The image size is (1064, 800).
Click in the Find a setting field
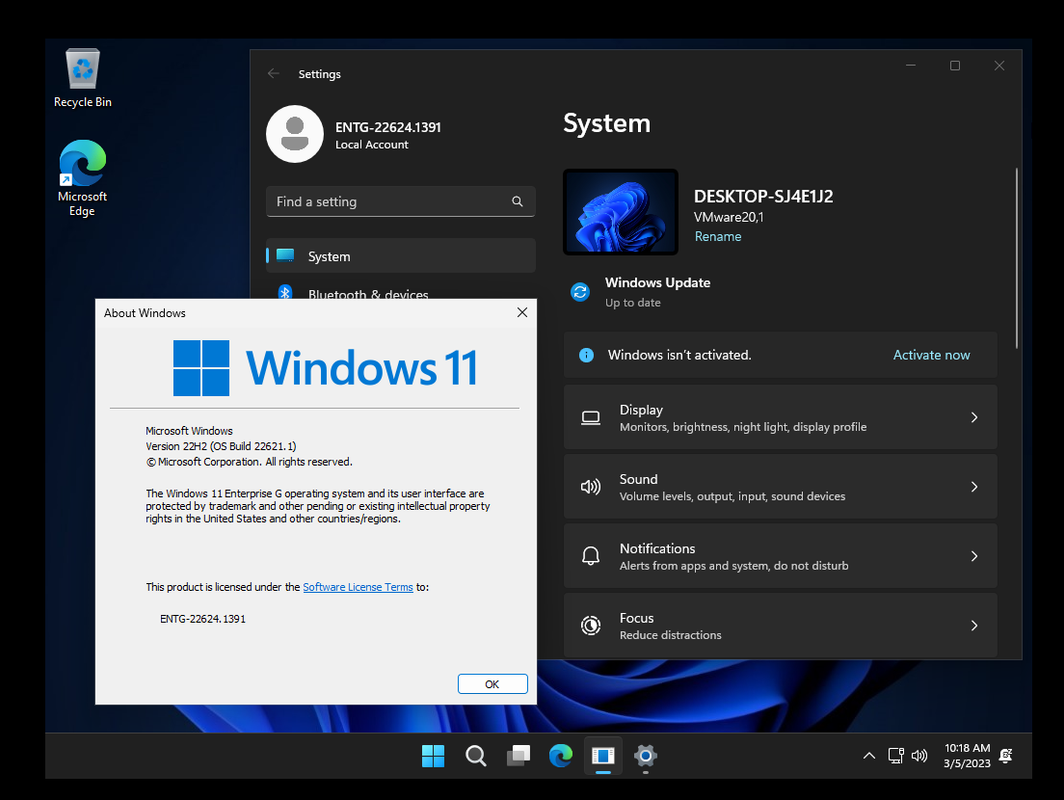tap(400, 202)
